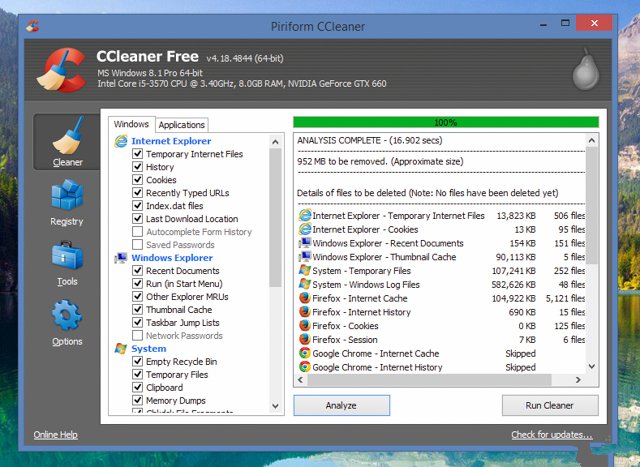Click the Chrome icon beside Internet History
640x467 pixels.
click(x=305, y=367)
